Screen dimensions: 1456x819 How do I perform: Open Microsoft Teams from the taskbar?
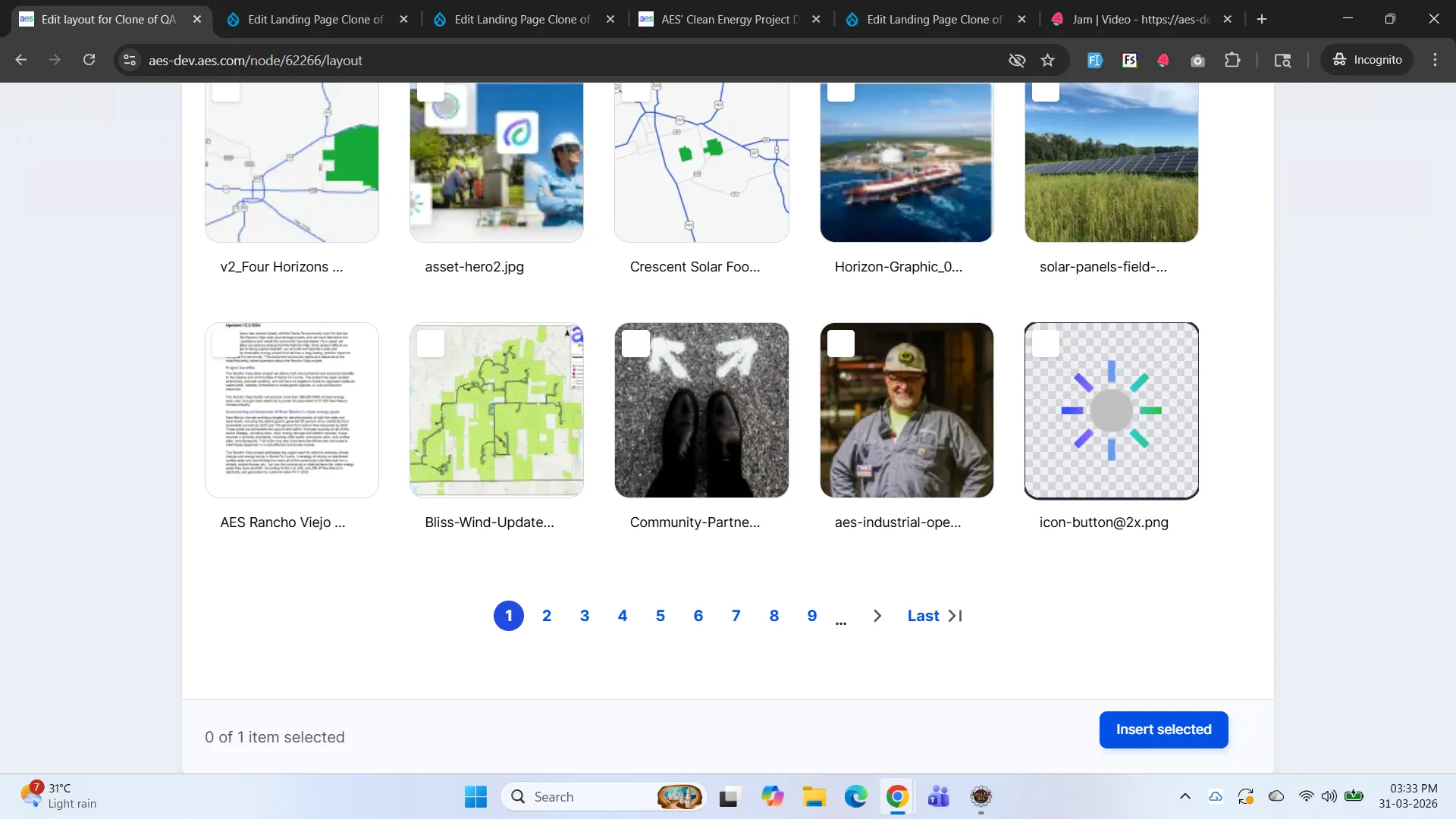pyautogui.click(x=939, y=797)
